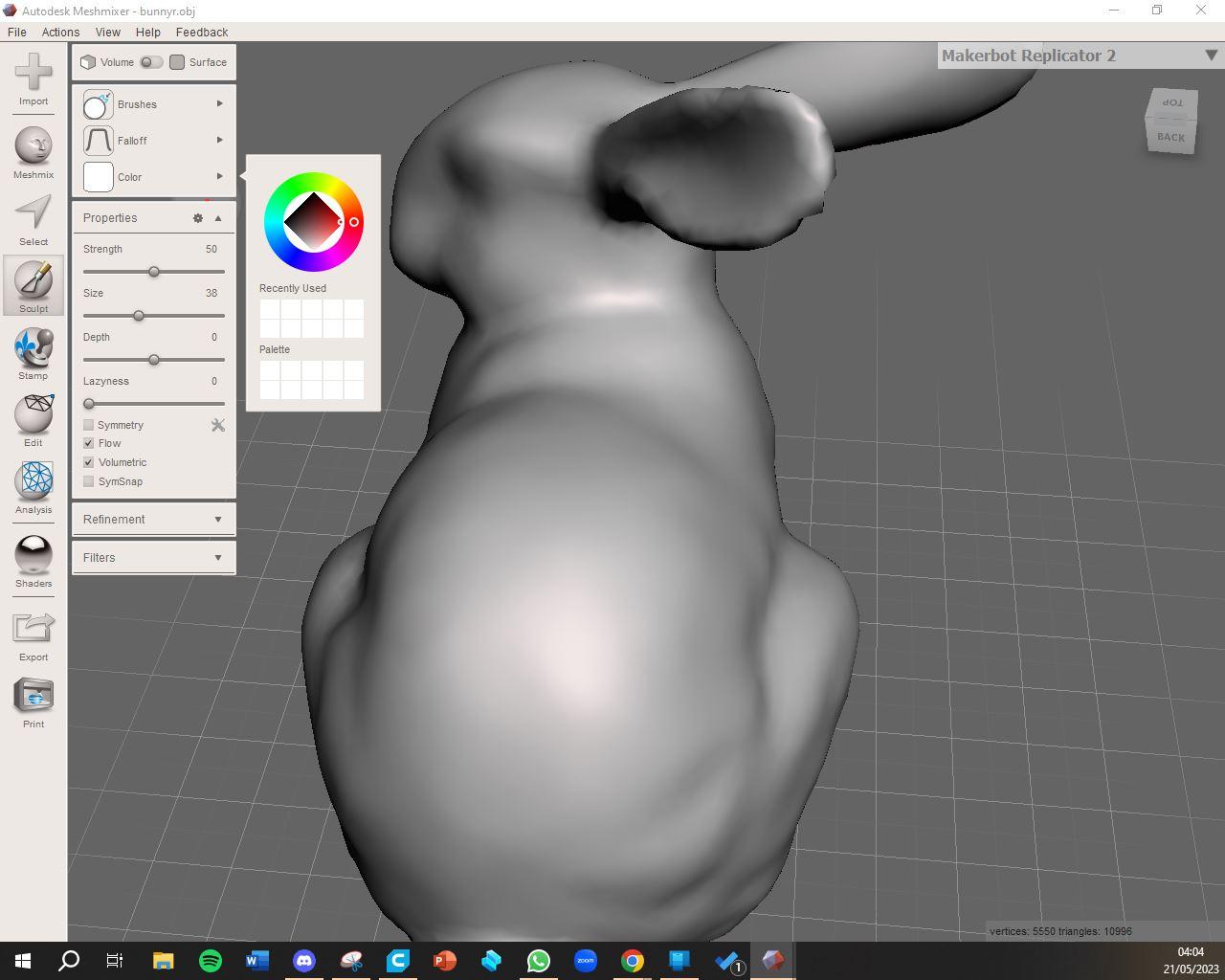Open Spotify from the taskbar
This screenshot has width=1225, height=980.
(211, 961)
